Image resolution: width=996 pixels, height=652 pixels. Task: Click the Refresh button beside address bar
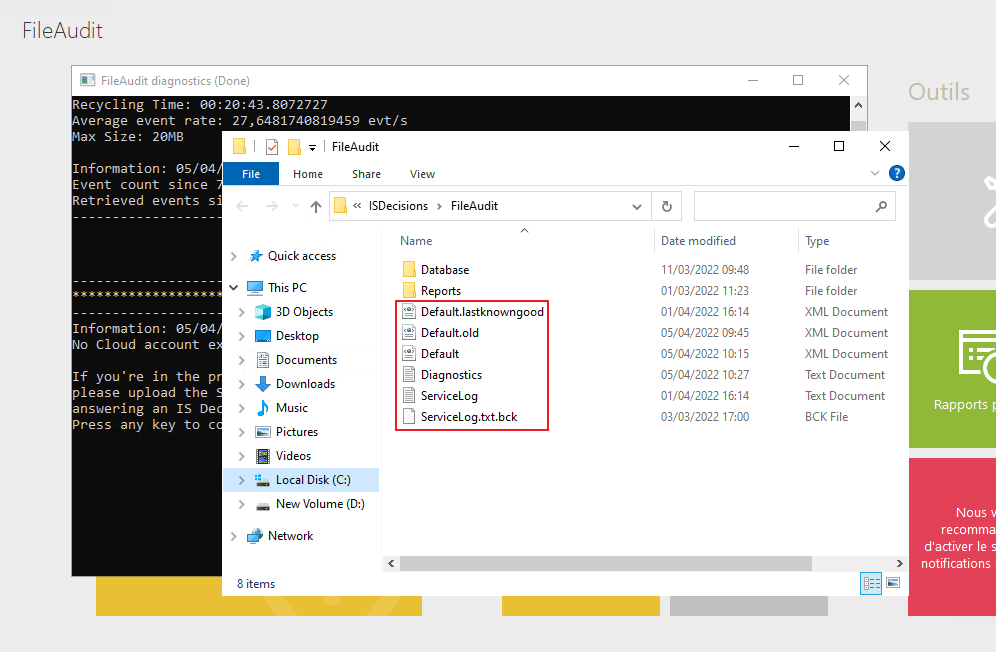[666, 207]
